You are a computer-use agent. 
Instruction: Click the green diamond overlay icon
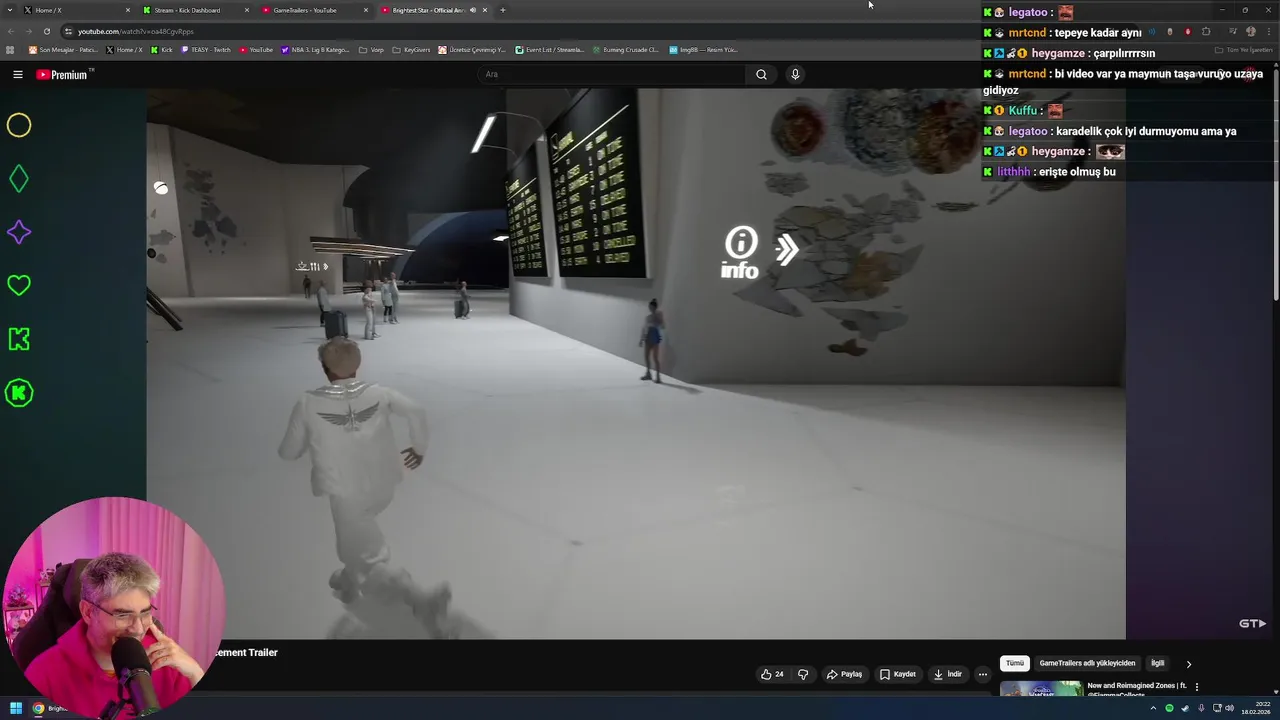pyautogui.click(x=19, y=179)
